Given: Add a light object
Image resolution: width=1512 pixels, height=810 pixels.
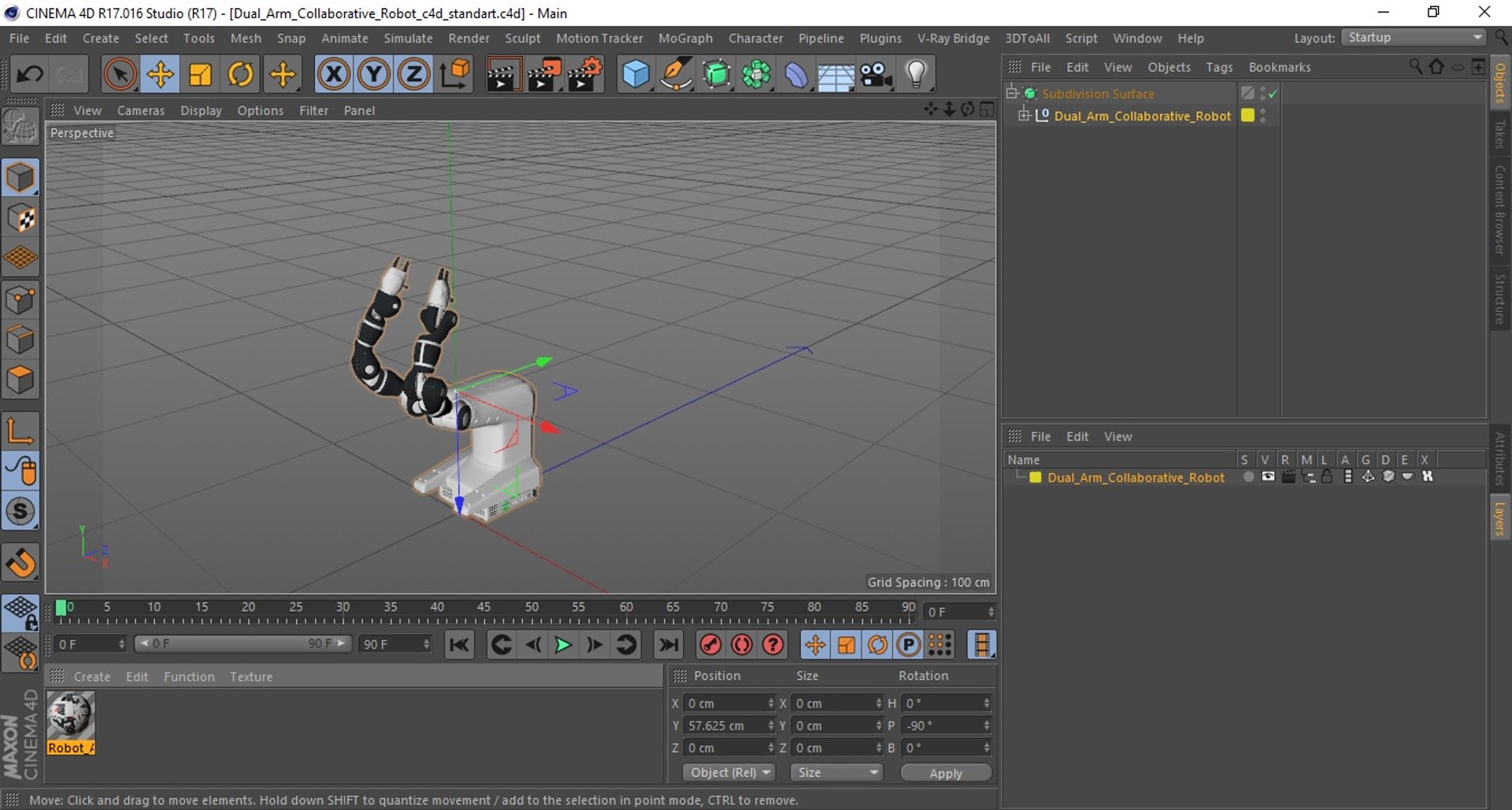Looking at the screenshot, I should click(x=916, y=74).
